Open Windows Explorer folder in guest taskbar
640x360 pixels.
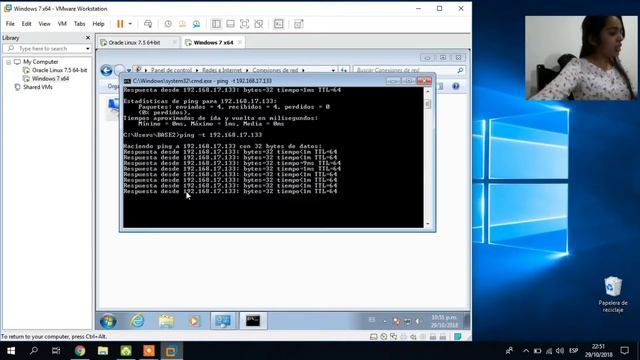click(166, 321)
